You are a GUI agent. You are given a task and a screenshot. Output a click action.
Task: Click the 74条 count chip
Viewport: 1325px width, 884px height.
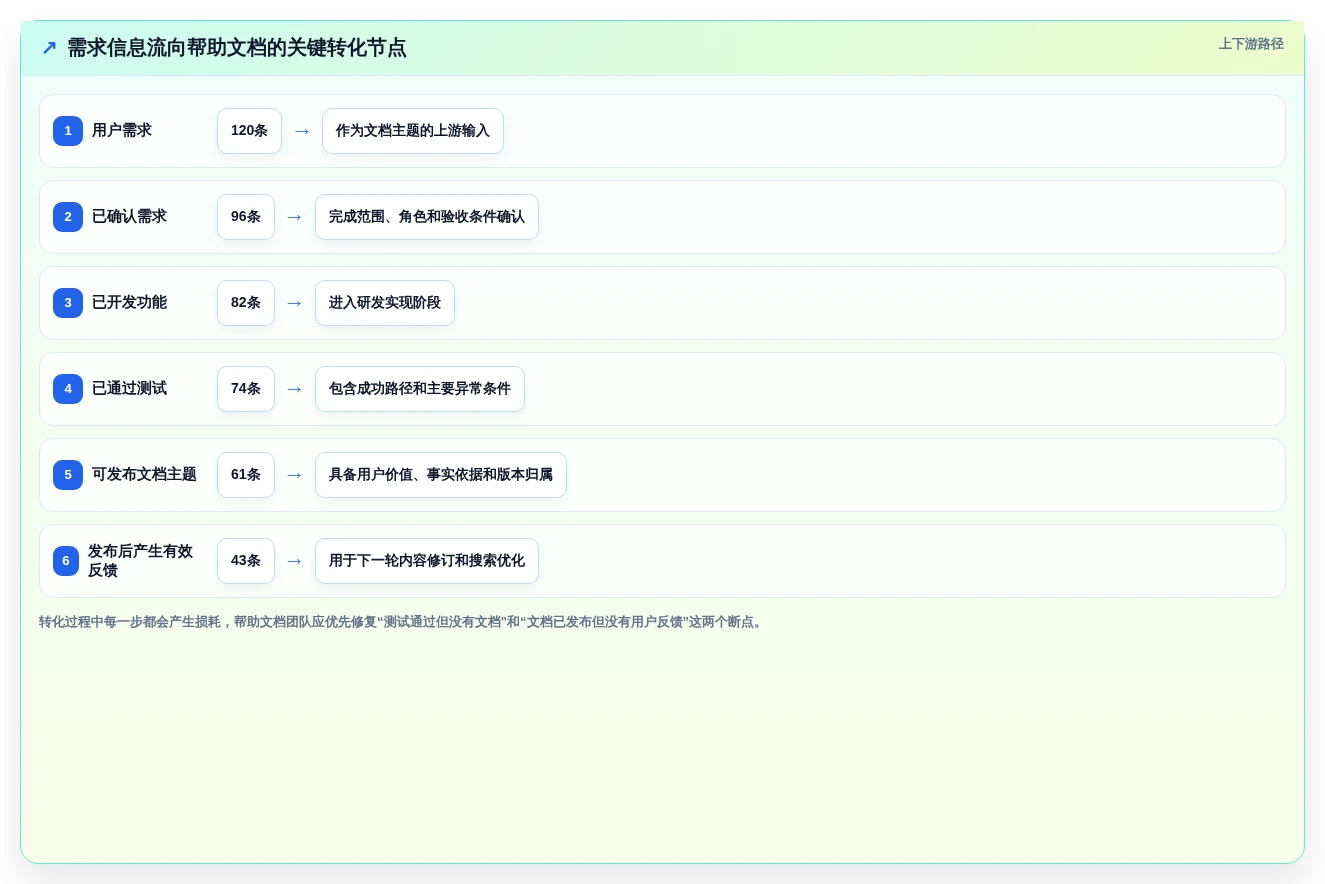(x=246, y=389)
